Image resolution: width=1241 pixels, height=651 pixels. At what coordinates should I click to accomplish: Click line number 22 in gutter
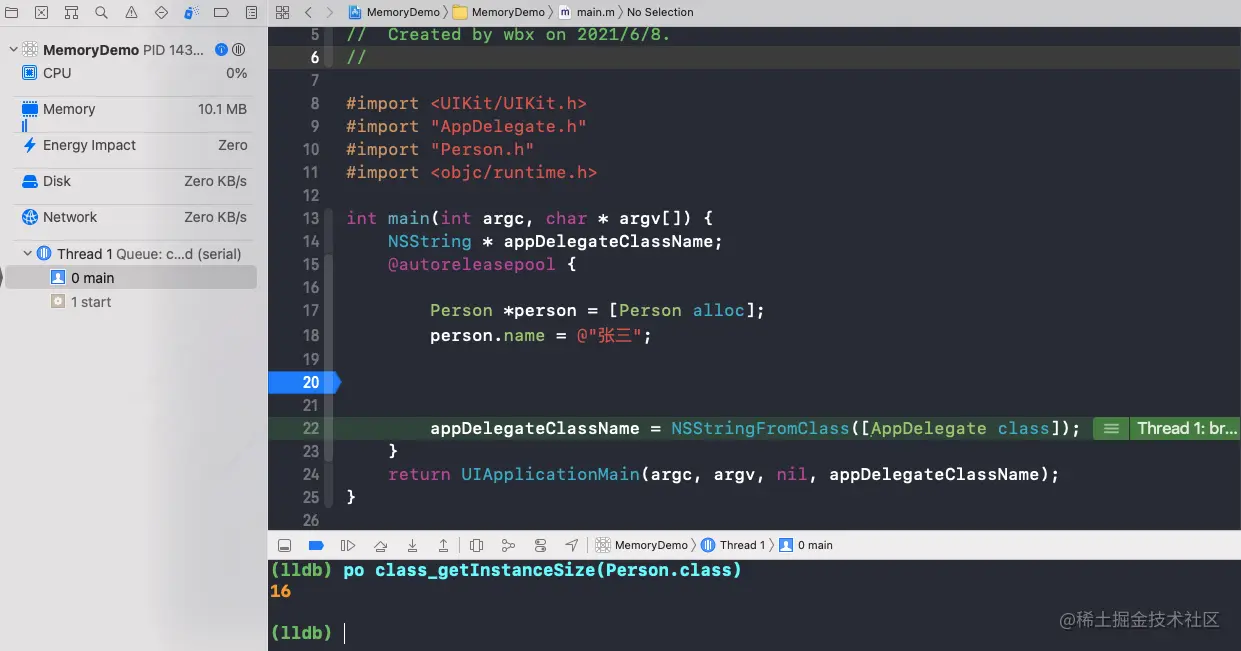tap(310, 428)
